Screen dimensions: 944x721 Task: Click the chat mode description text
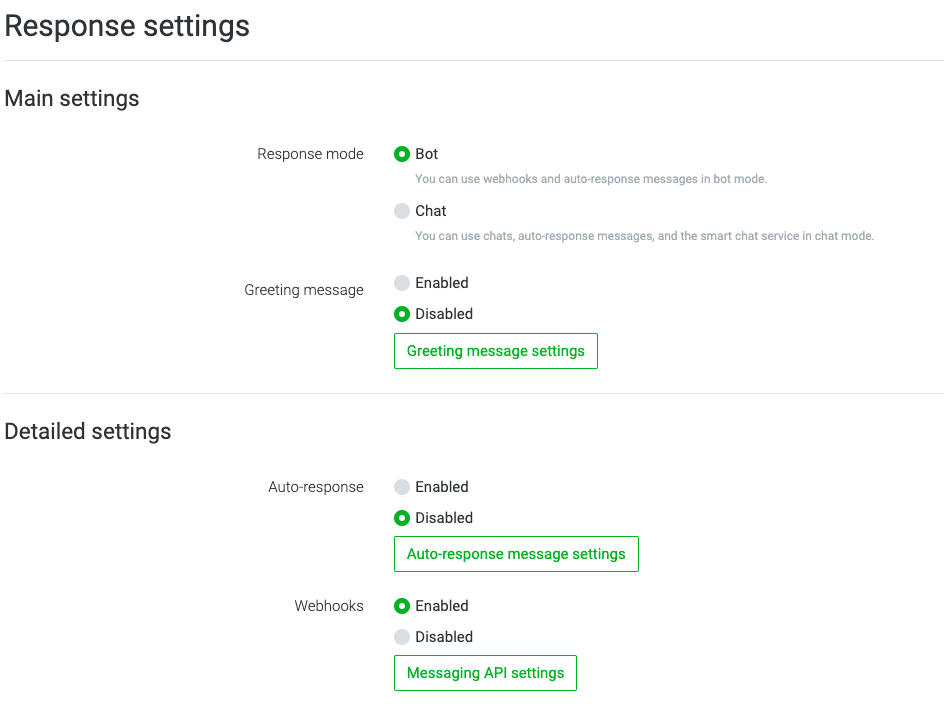coord(644,237)
